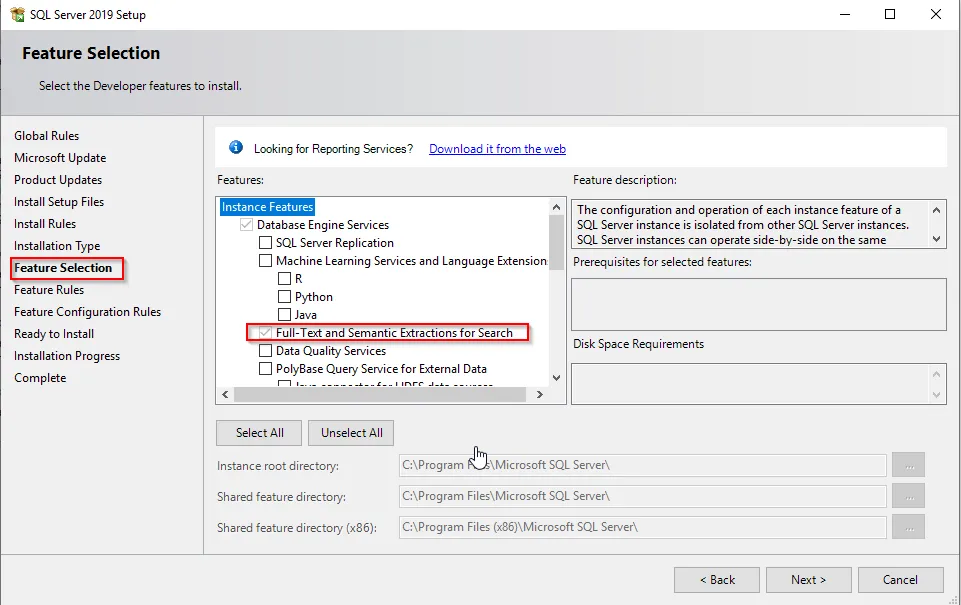Viewport: 961px width, 605px height.
Task: Open the Product Updates step
Action: click(x=58, y=180)
